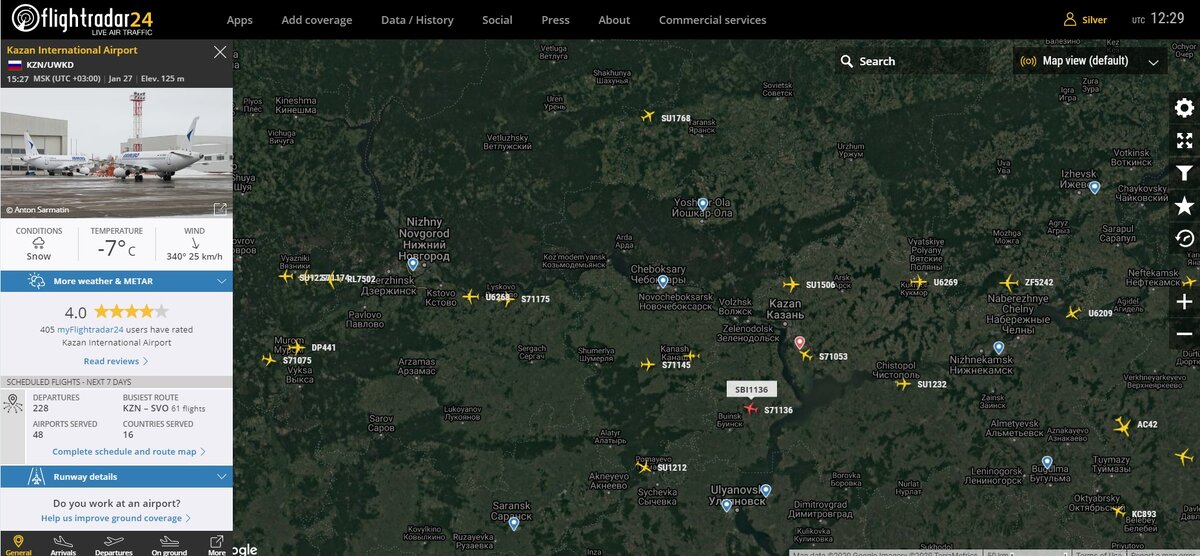The width and height of the screenshot is (1200, 556).
Task: Open Commercial services menu
Action: point(712,20)
